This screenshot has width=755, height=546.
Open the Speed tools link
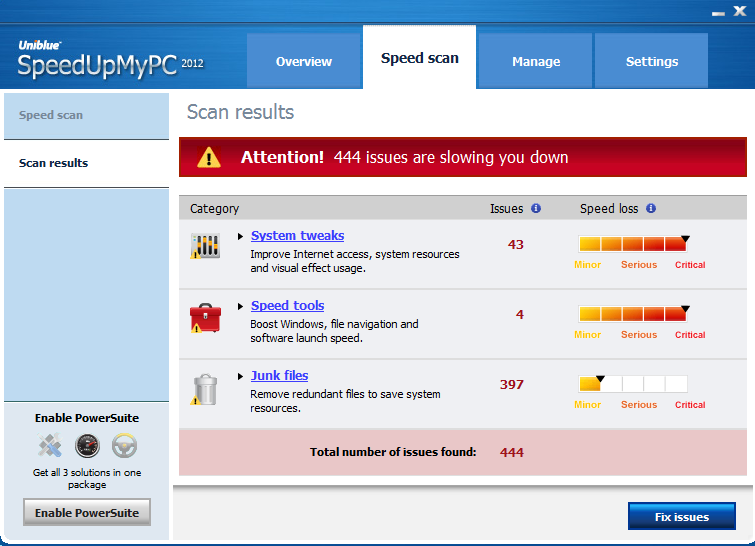coord(287,305)
